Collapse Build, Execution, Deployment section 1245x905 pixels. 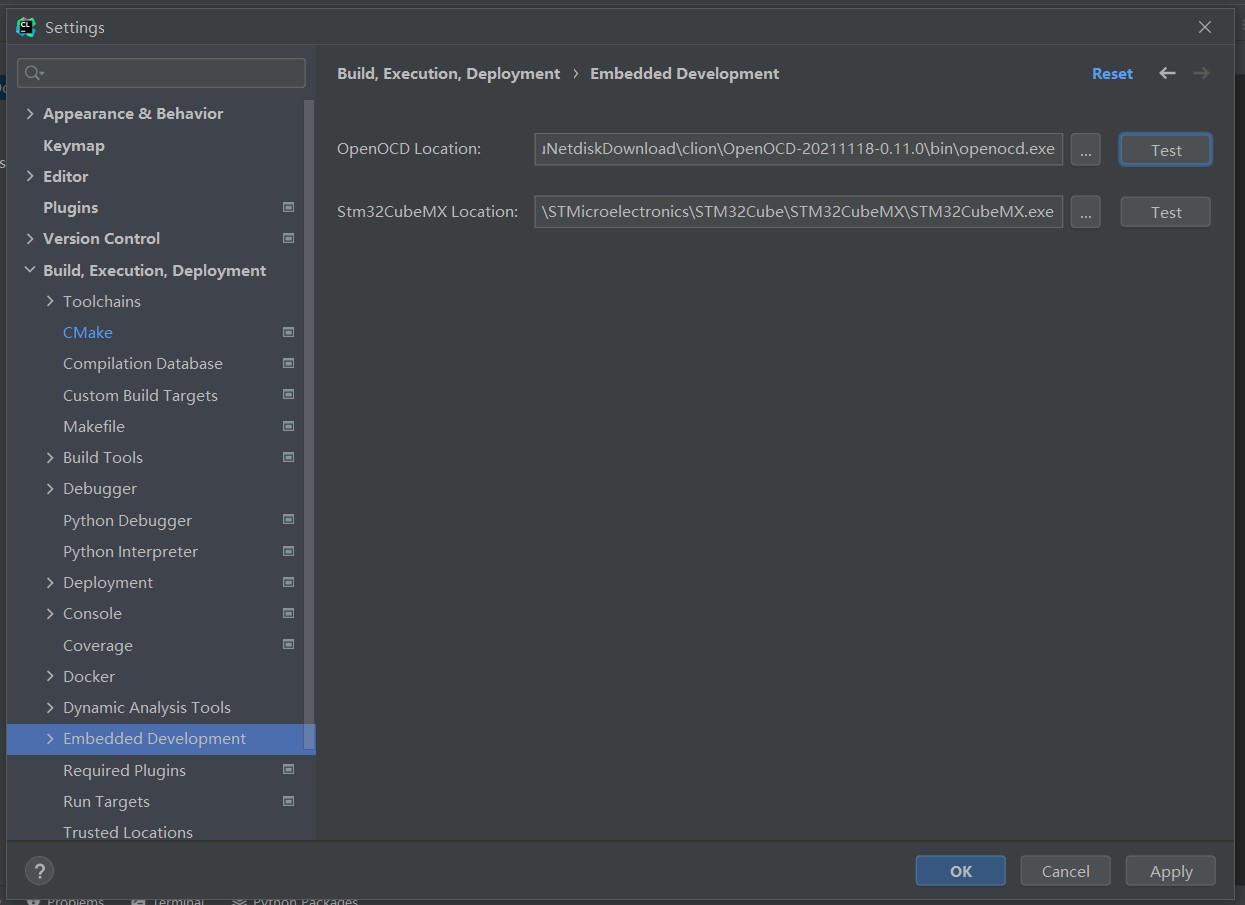click(30, 270)
